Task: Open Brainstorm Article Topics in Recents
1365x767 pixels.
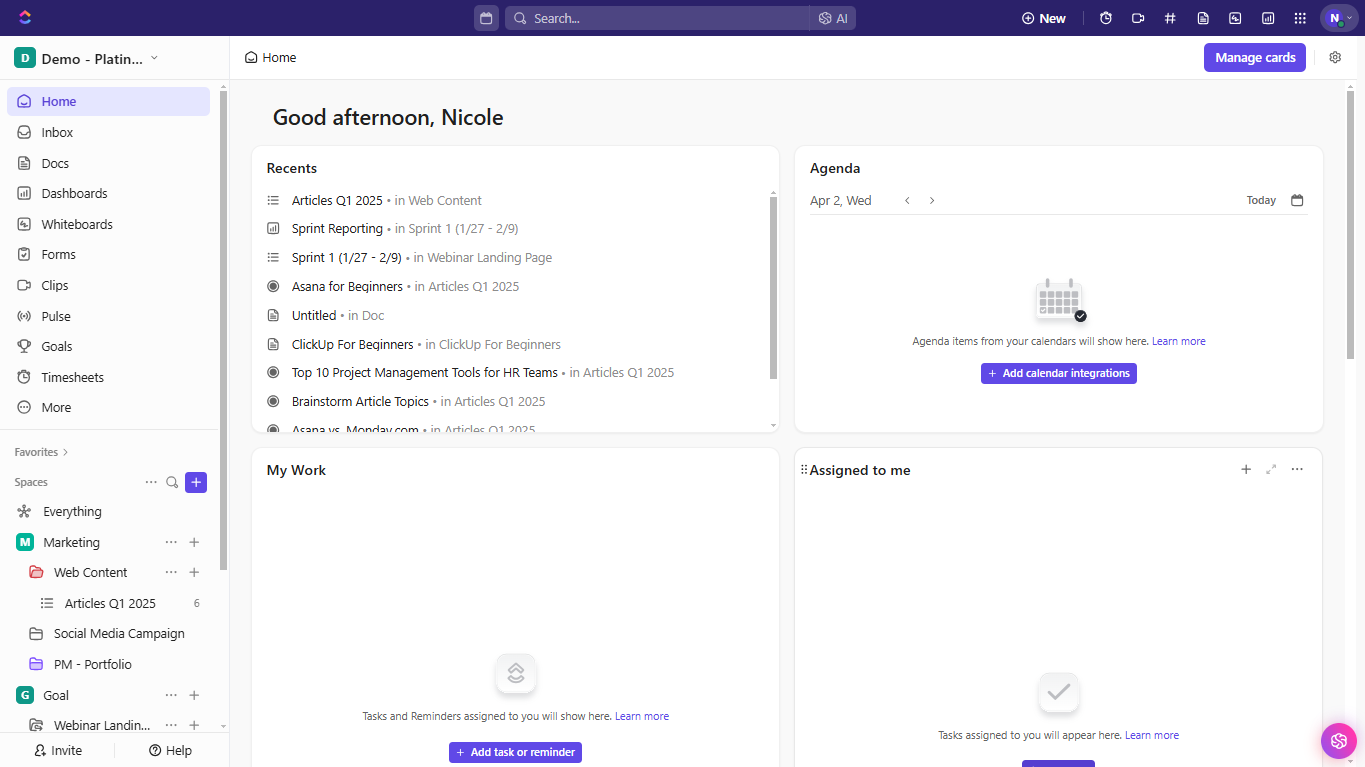Action: [x=360, y=401]
